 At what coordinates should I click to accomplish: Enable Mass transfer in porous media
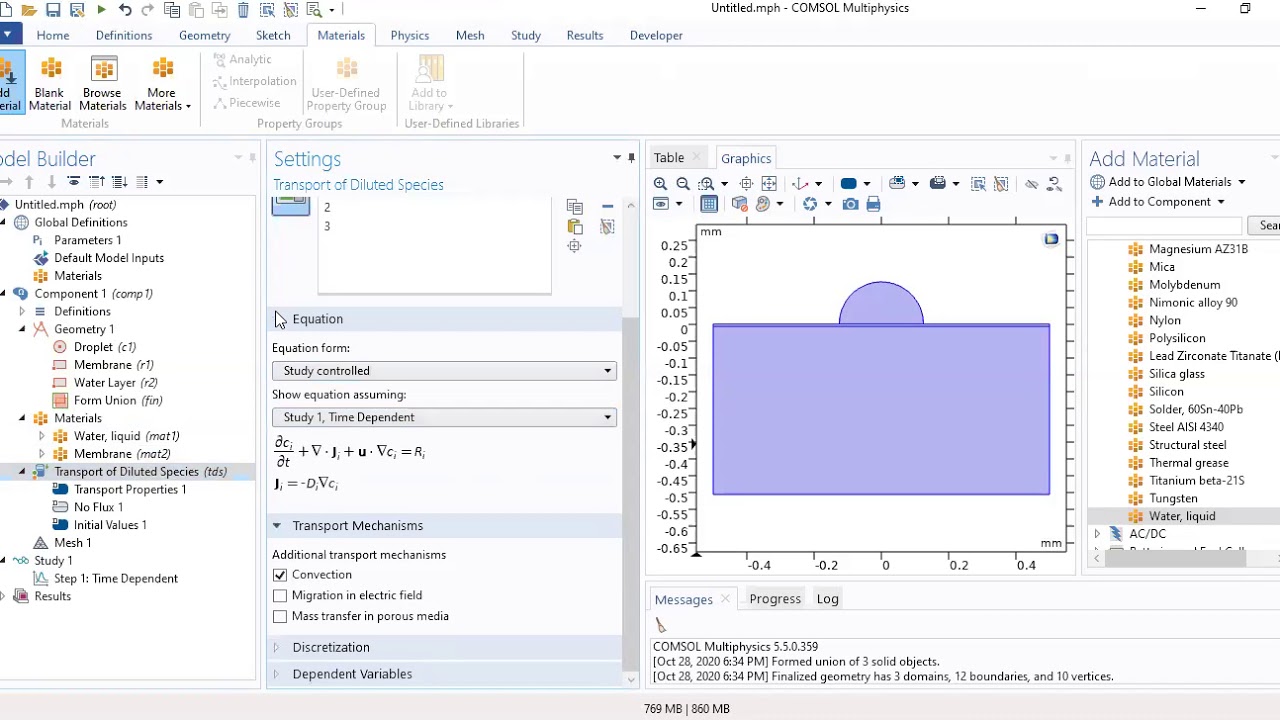280,617
